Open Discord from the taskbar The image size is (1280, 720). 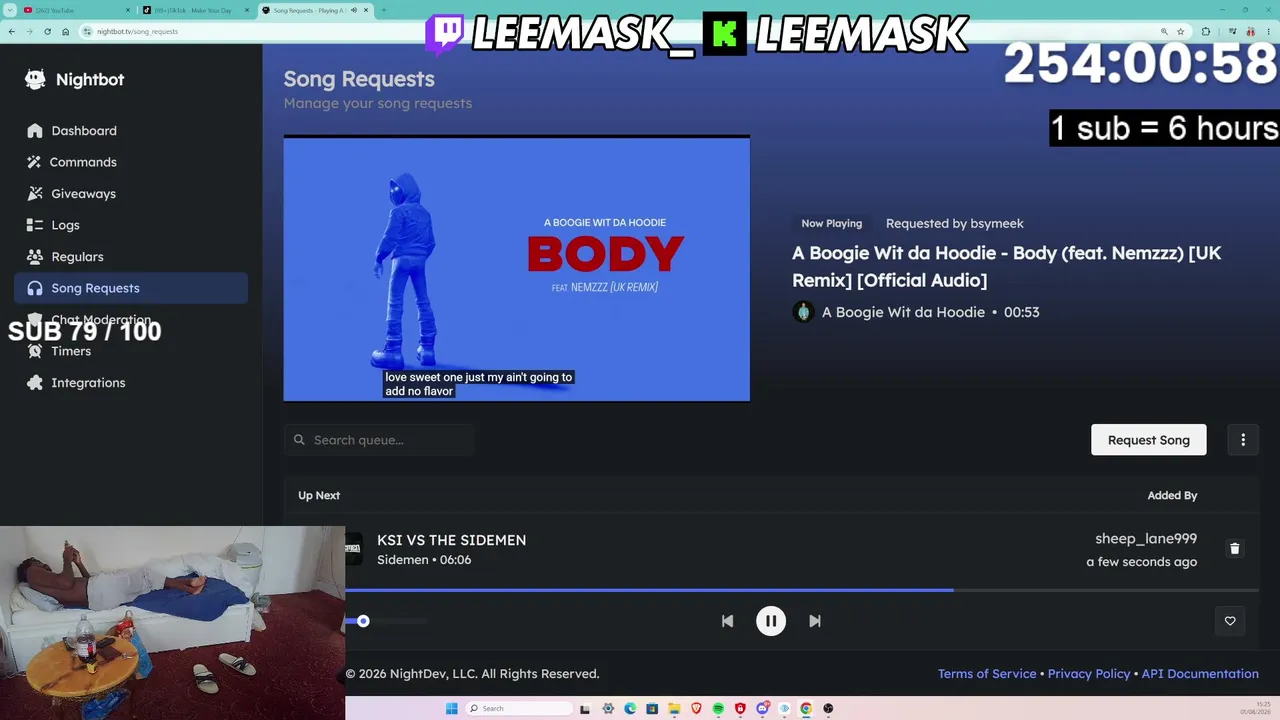coord(762,709)
